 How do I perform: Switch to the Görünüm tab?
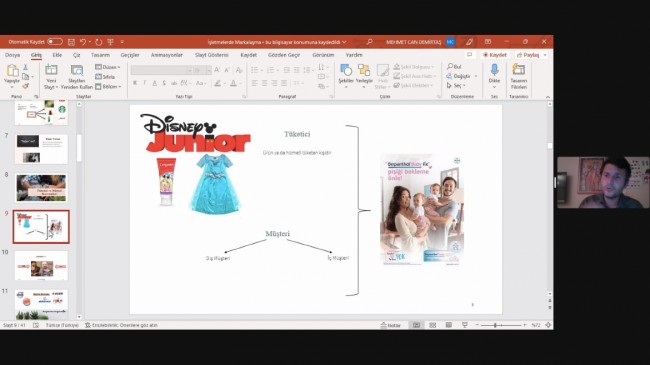[x=323, y=55]
